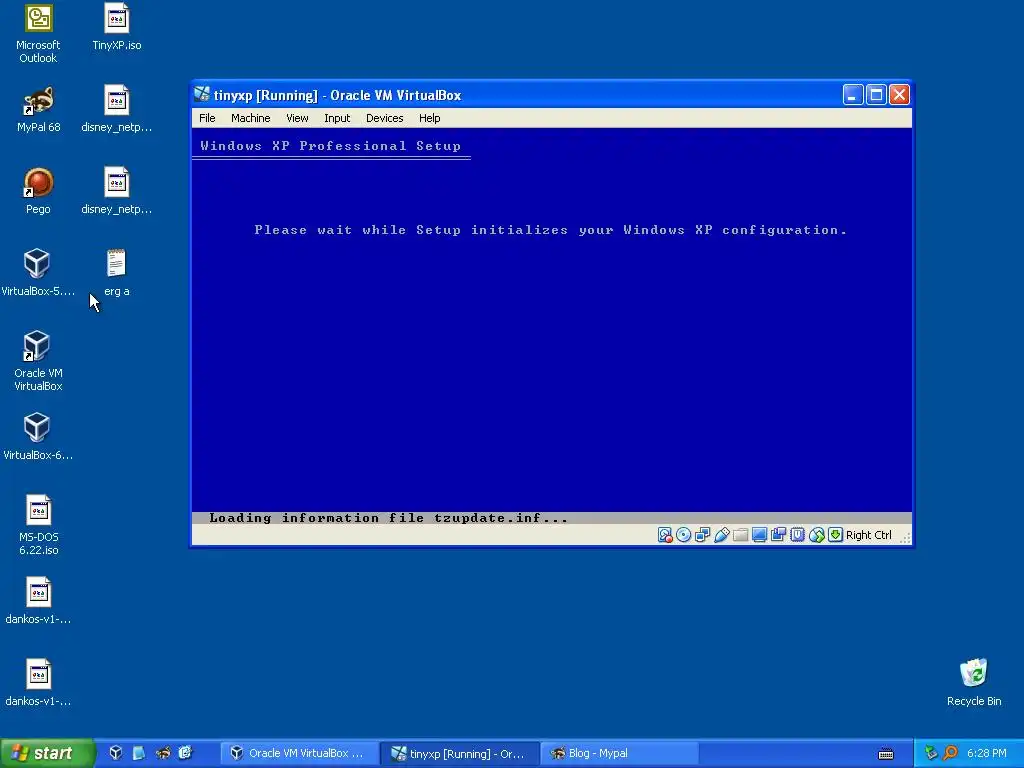
Task: Click the mouse integration indicator icon
Action: click(x=816, y=535)
